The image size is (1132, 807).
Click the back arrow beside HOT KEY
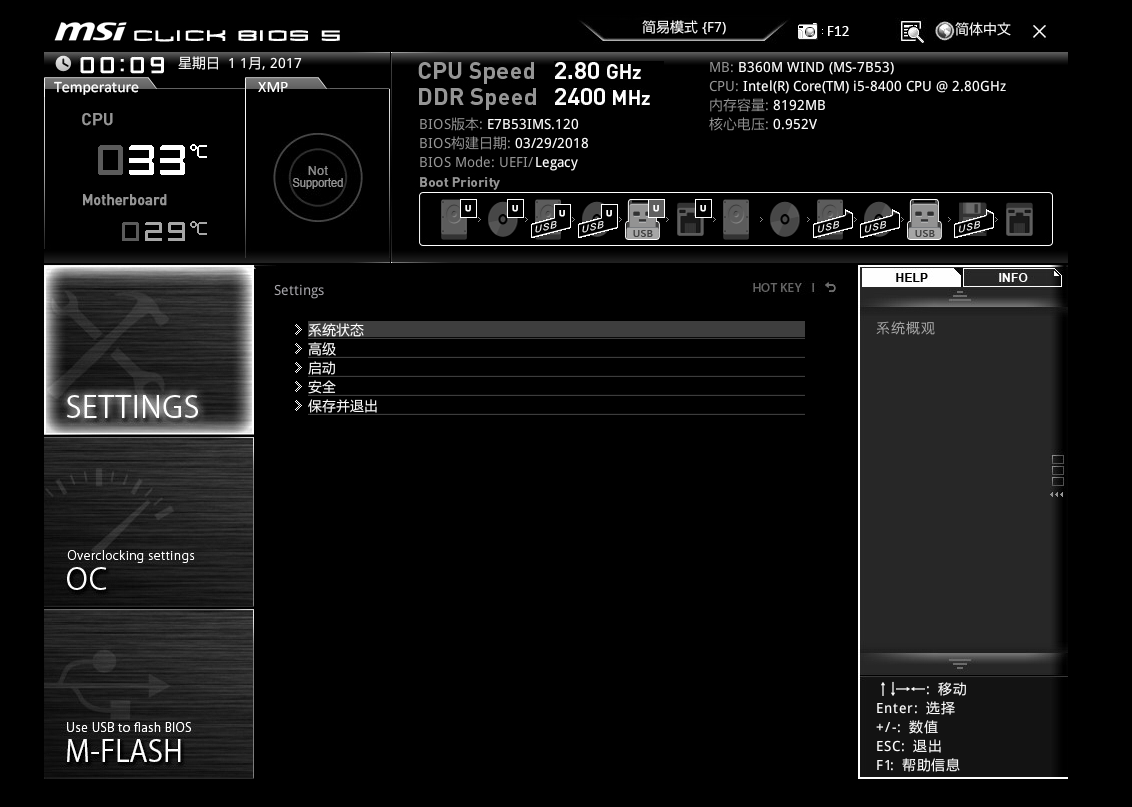831,287
